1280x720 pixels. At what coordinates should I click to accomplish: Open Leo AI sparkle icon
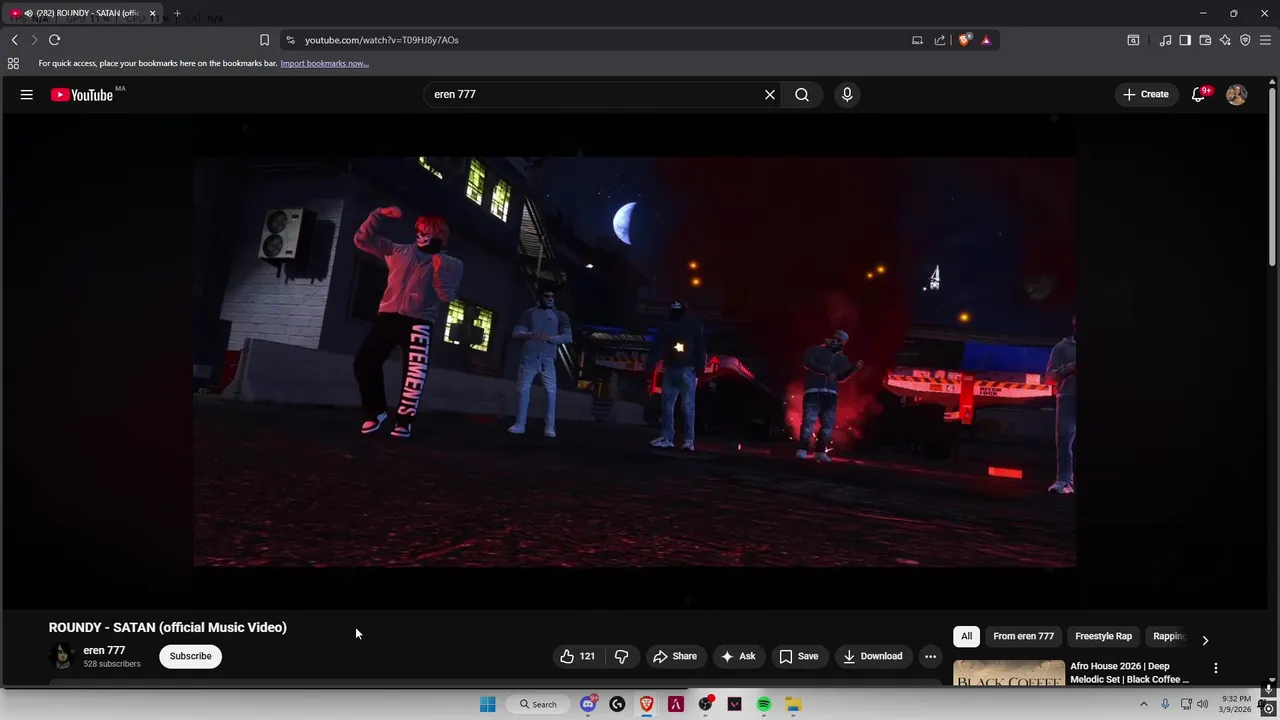pyautogui.click(x=1225, y=40)
